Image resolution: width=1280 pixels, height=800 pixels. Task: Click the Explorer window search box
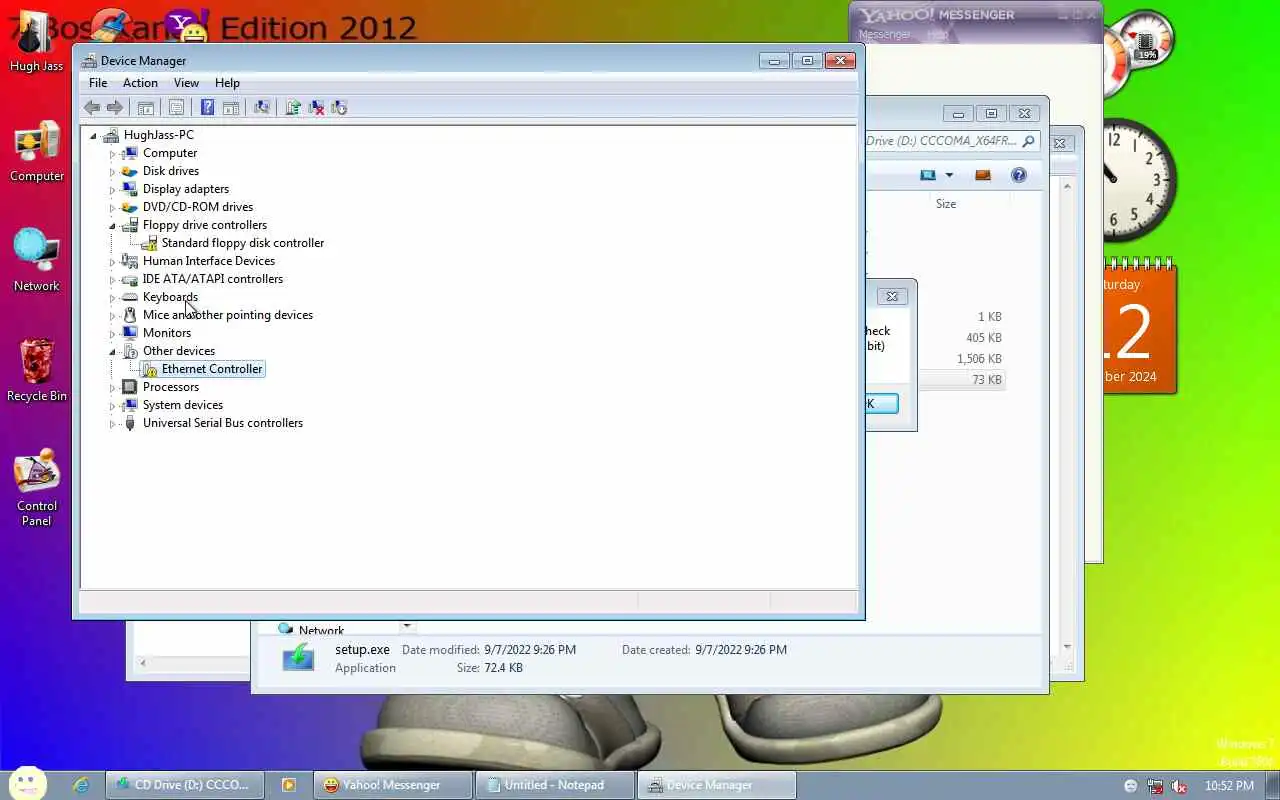[x=953, y=141]
